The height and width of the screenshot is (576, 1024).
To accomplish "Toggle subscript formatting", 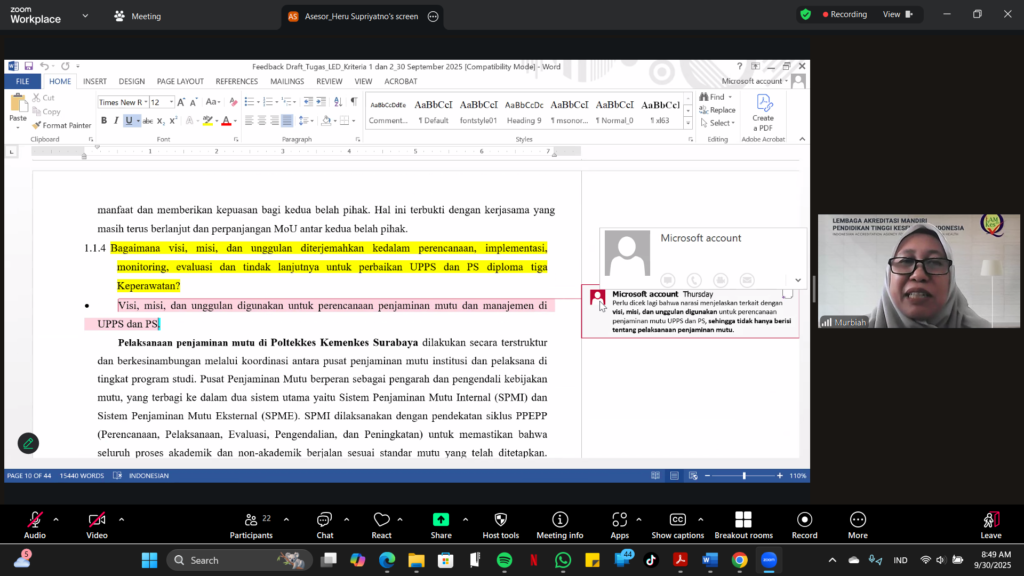I will [x=161, y=121].
